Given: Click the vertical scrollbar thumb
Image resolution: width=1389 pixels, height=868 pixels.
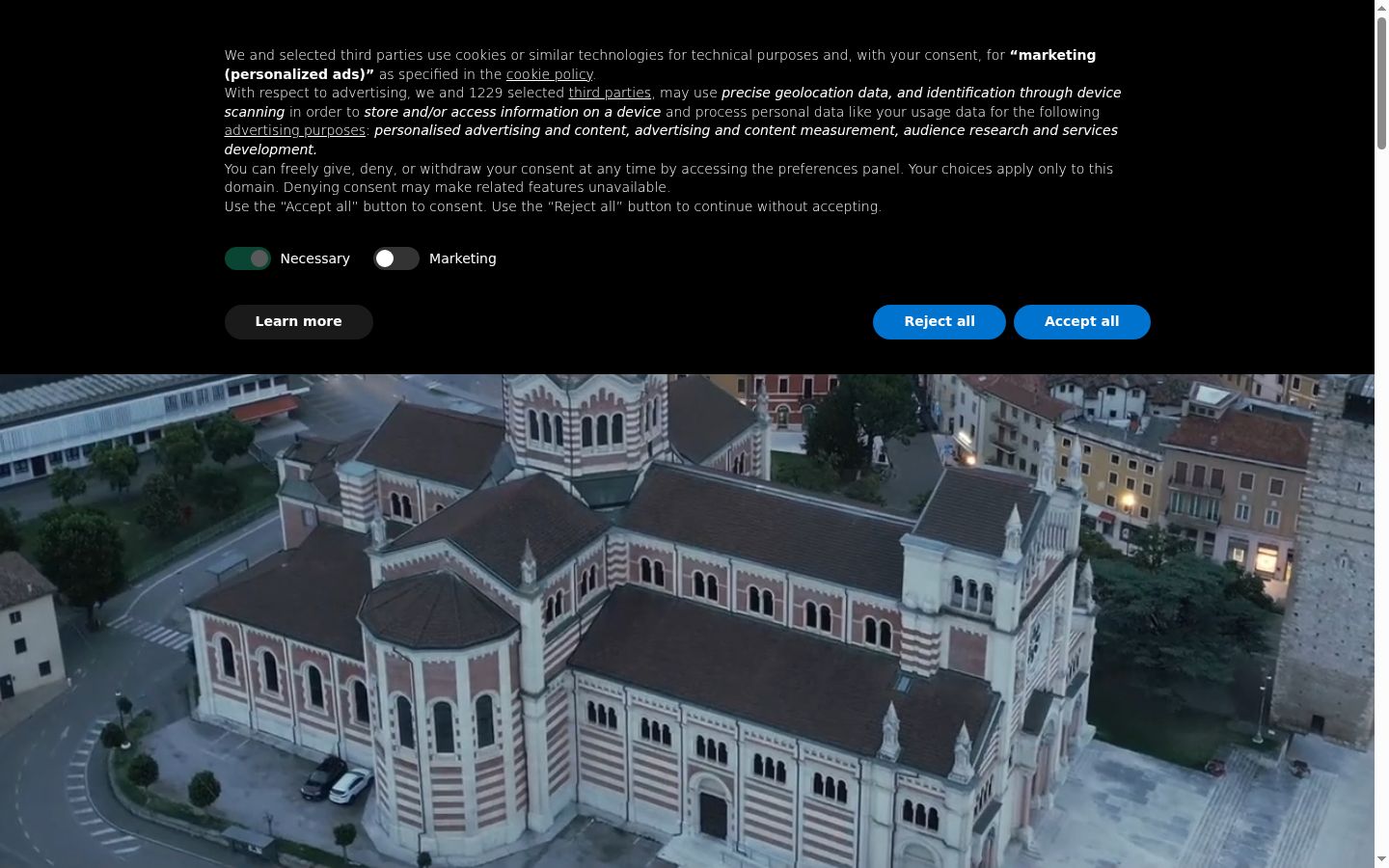Looking at the screenshot, I should click(1381, 83).
